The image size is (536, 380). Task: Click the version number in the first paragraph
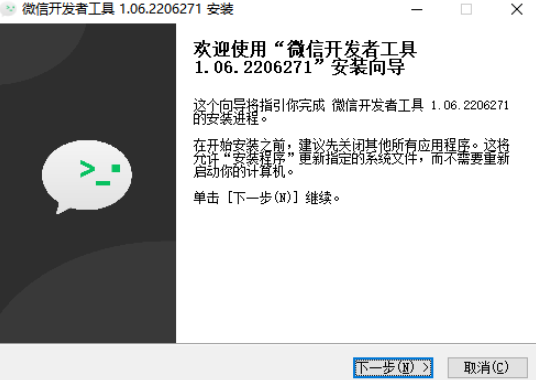[470, 106]
